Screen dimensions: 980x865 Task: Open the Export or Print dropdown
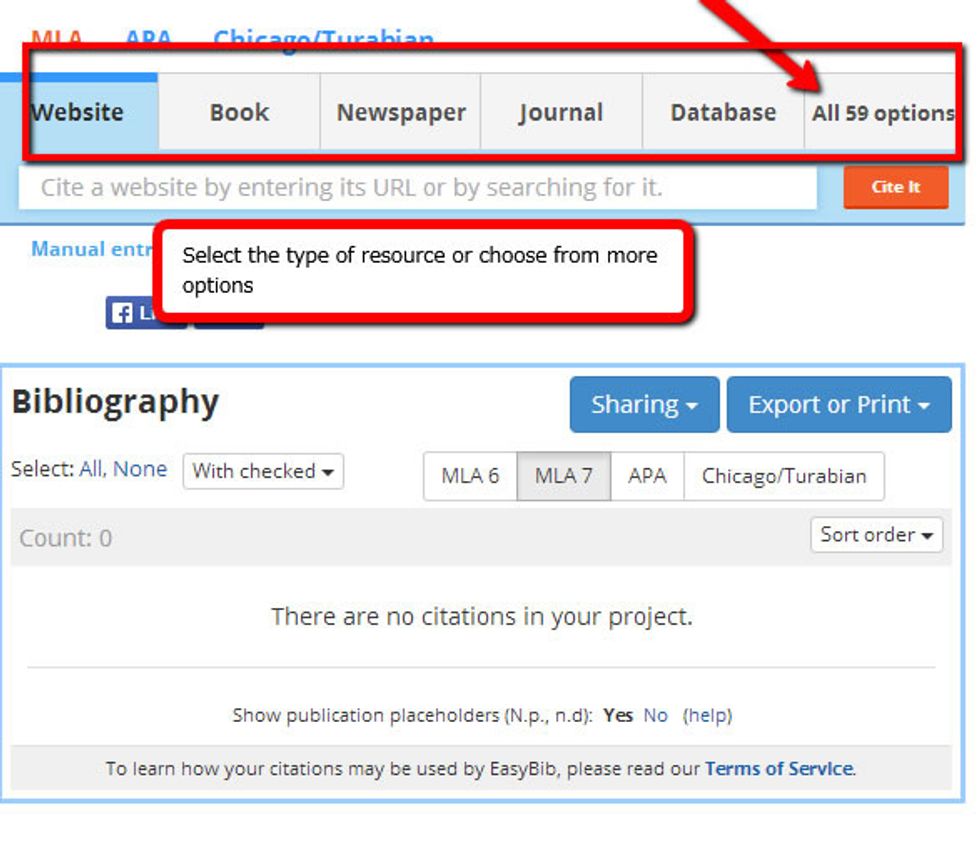839,405
